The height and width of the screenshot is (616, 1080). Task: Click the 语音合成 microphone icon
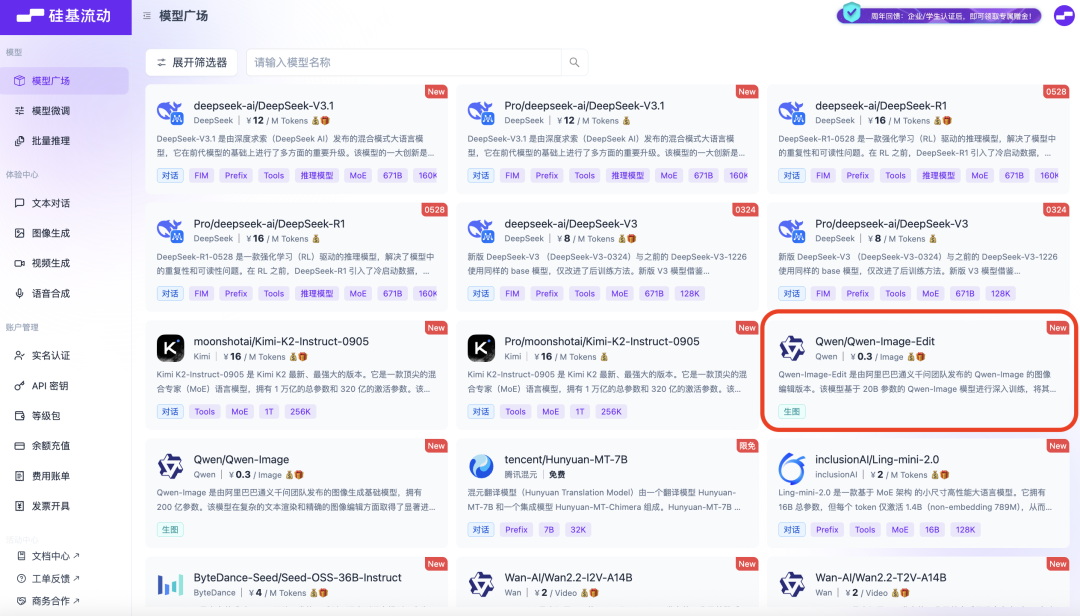point(19,293)
